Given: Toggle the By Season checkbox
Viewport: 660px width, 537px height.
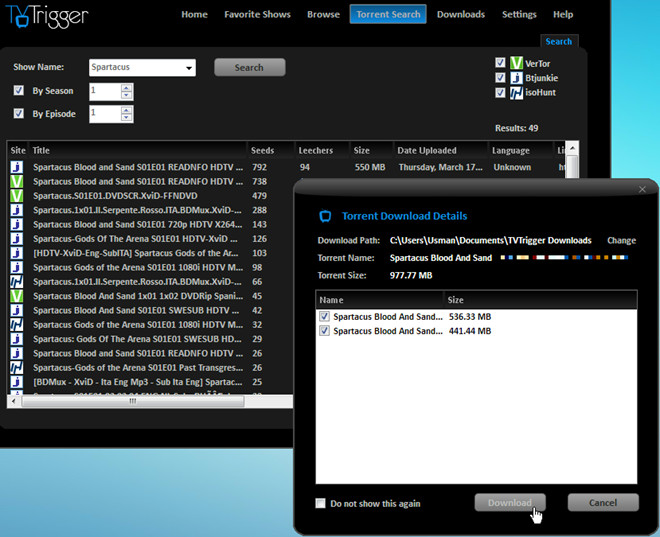Looking at the screenshot, I should (x=19, y=90).
